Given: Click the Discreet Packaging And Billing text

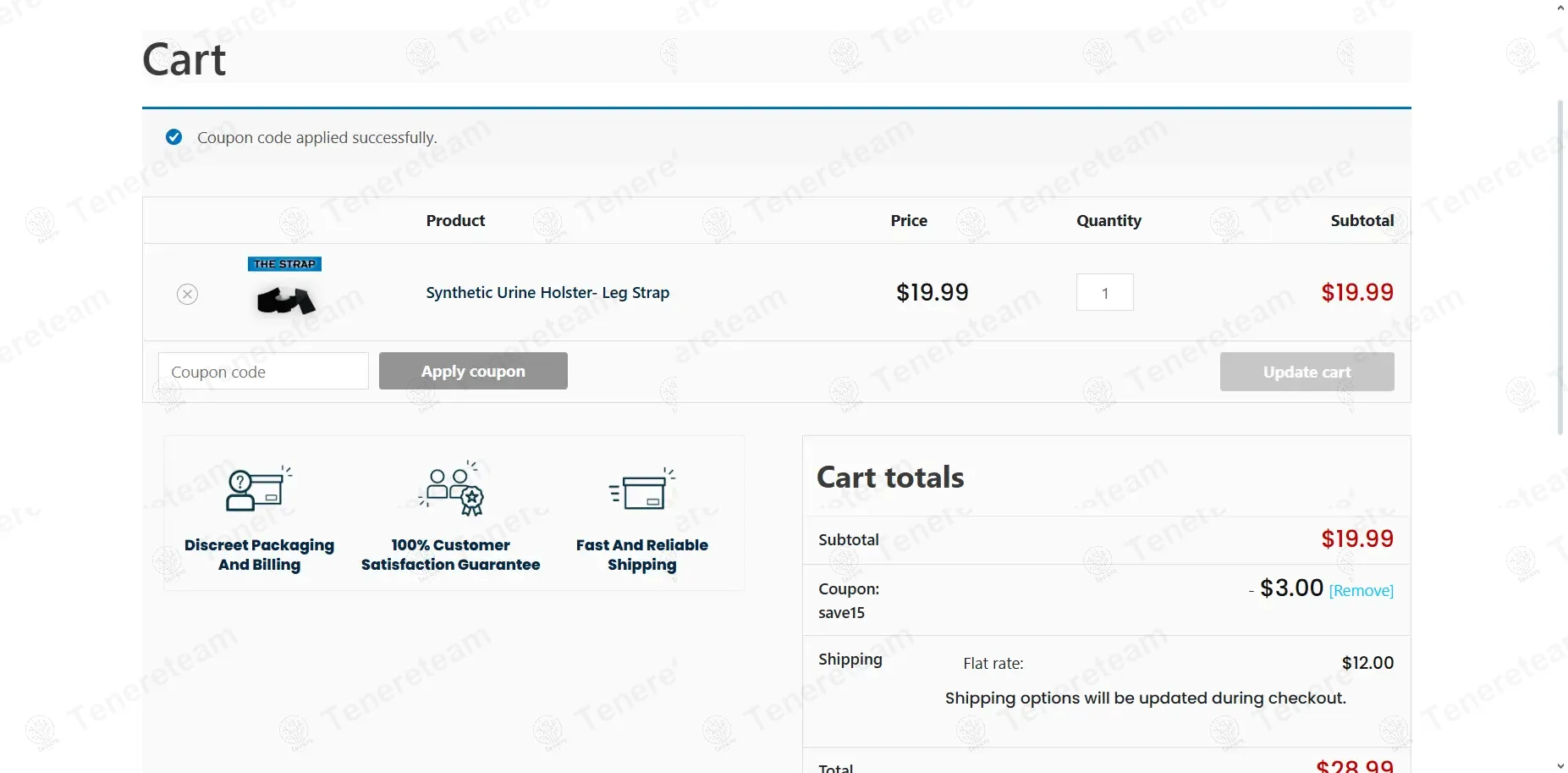Looking at the screenshot, I should [x=259, y=555].
